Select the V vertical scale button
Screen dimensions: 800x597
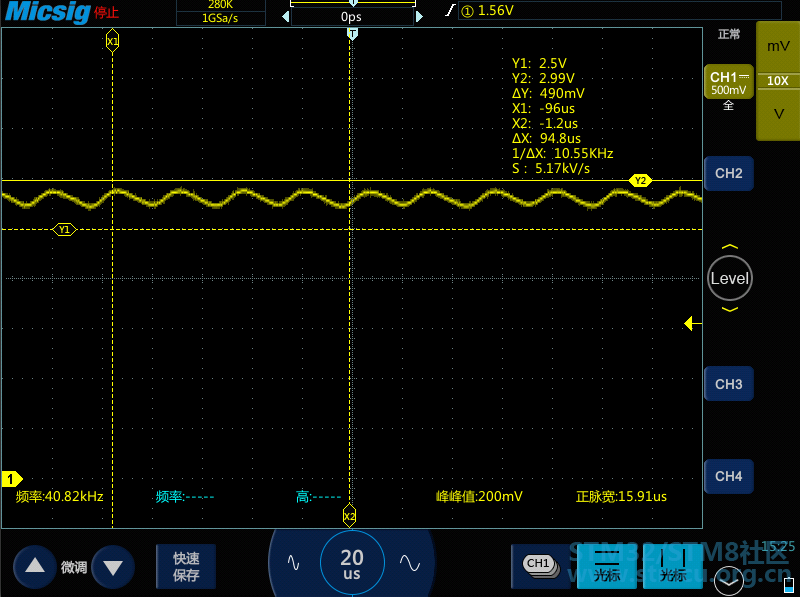point(778,114)
